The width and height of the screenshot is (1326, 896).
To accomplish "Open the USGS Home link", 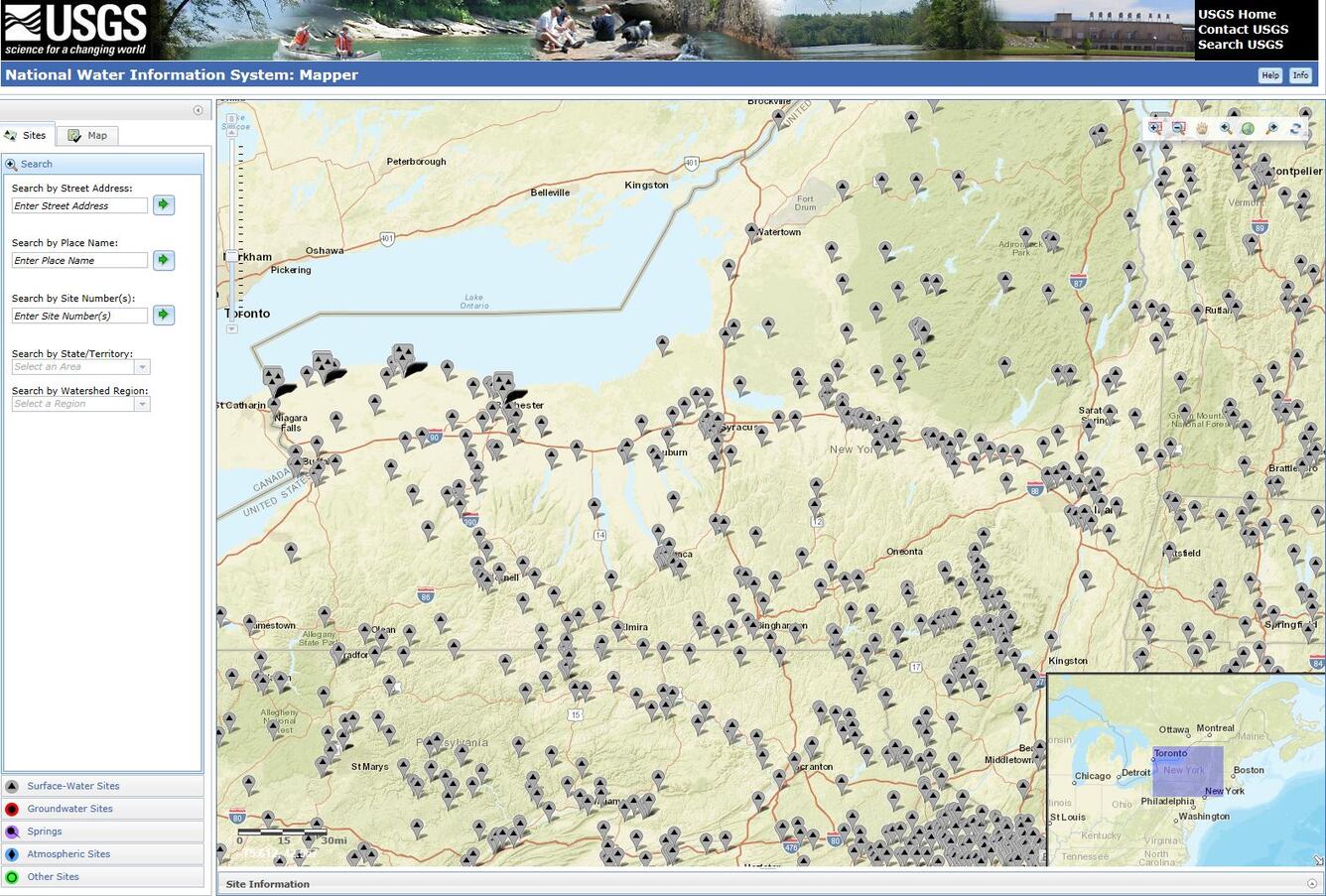I will pyautogui.click(x=1237, y=14).
